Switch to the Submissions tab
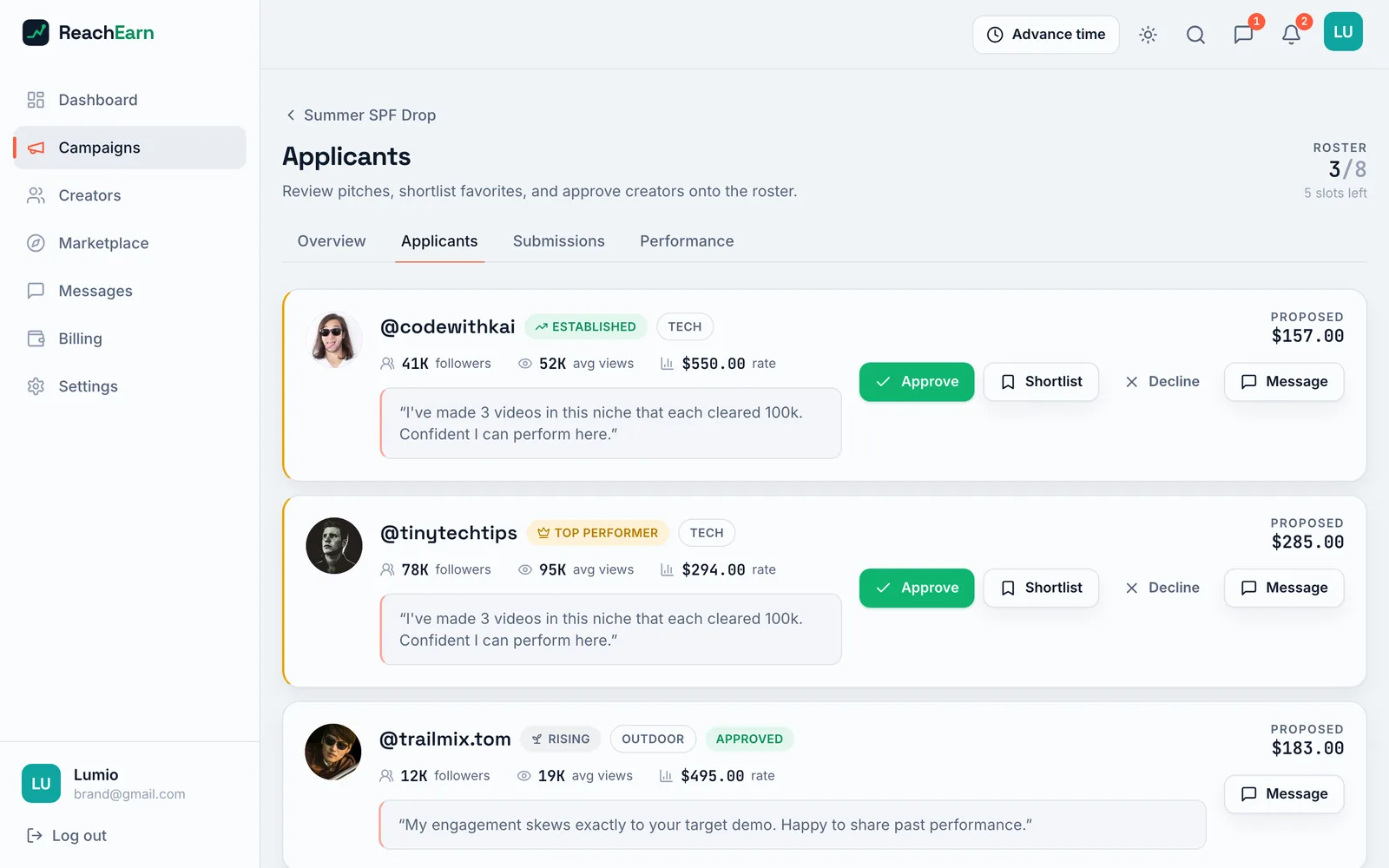 559,241
